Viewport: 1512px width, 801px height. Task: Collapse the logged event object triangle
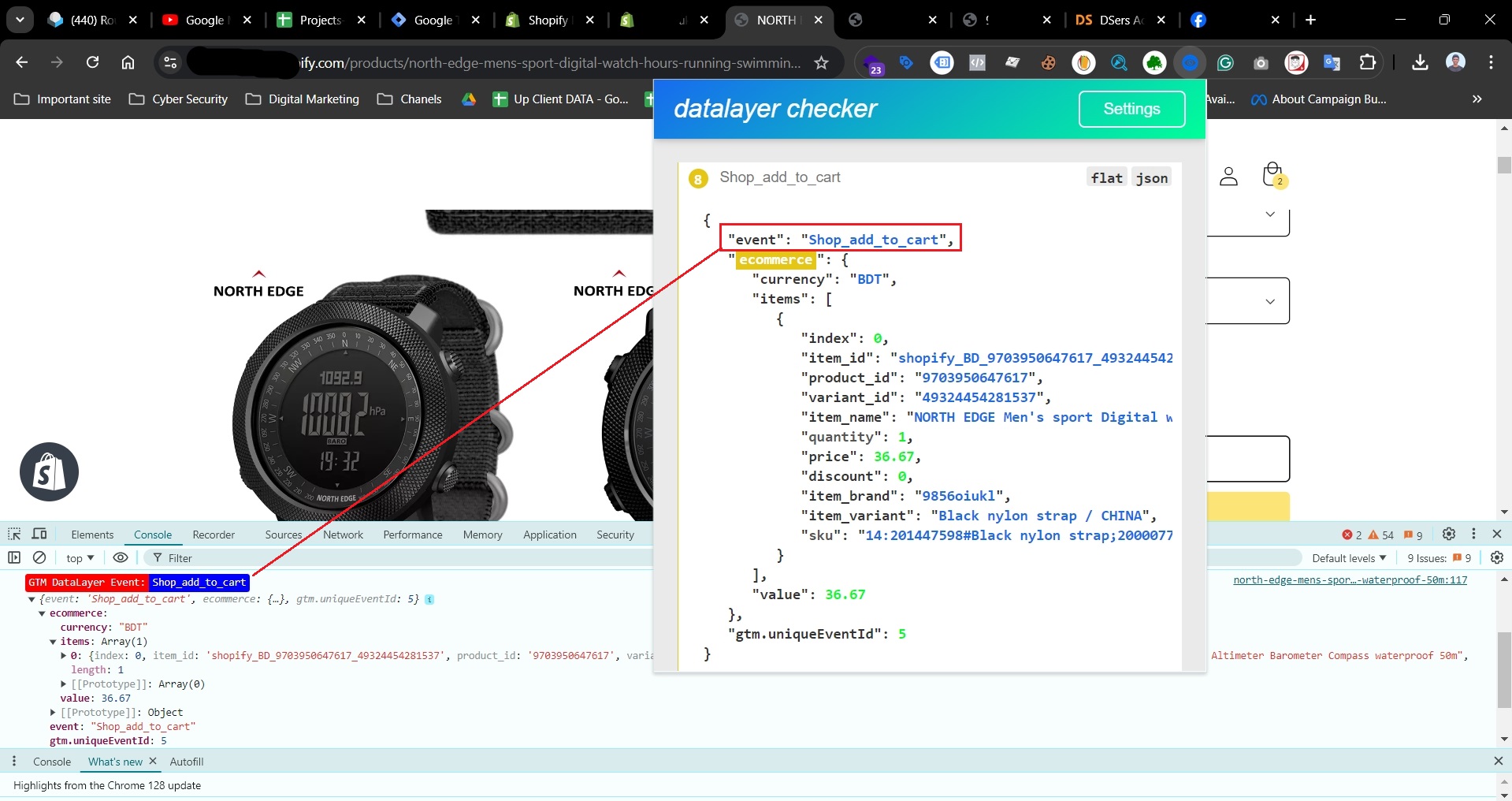pyautogui.click(x=32, y=599)
